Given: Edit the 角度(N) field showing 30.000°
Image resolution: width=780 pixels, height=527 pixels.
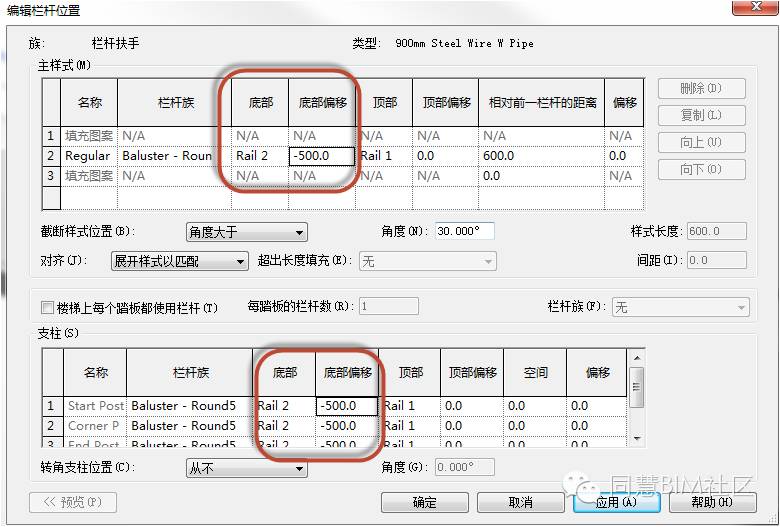Looking at the screenshot, I should coord(465,231).
